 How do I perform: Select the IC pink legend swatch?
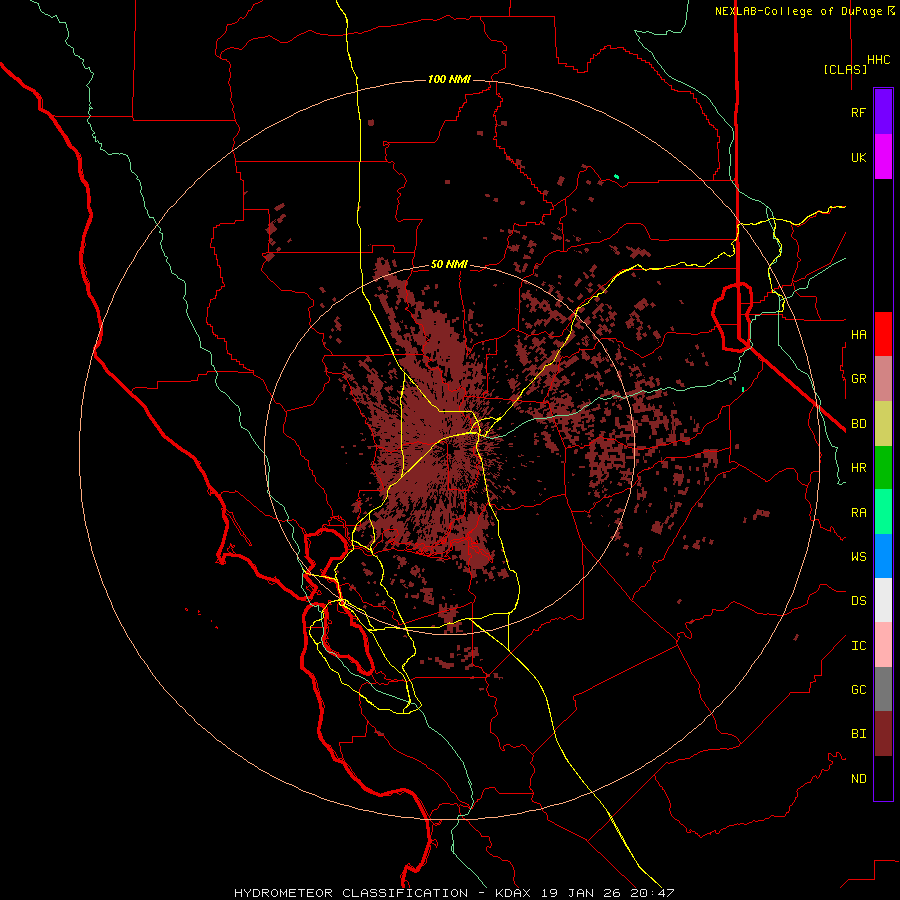coord(883,645)
